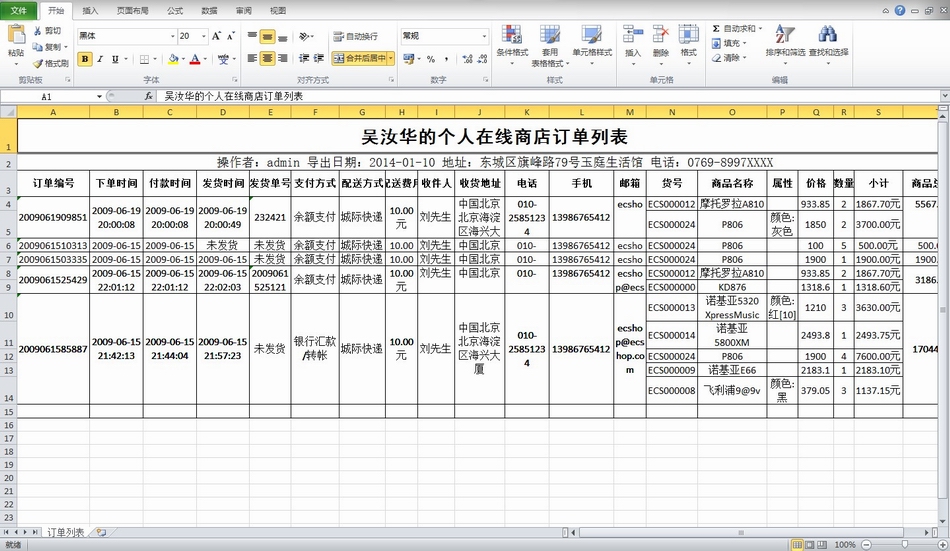Click Wrap Text (自动换行) button

356,36
